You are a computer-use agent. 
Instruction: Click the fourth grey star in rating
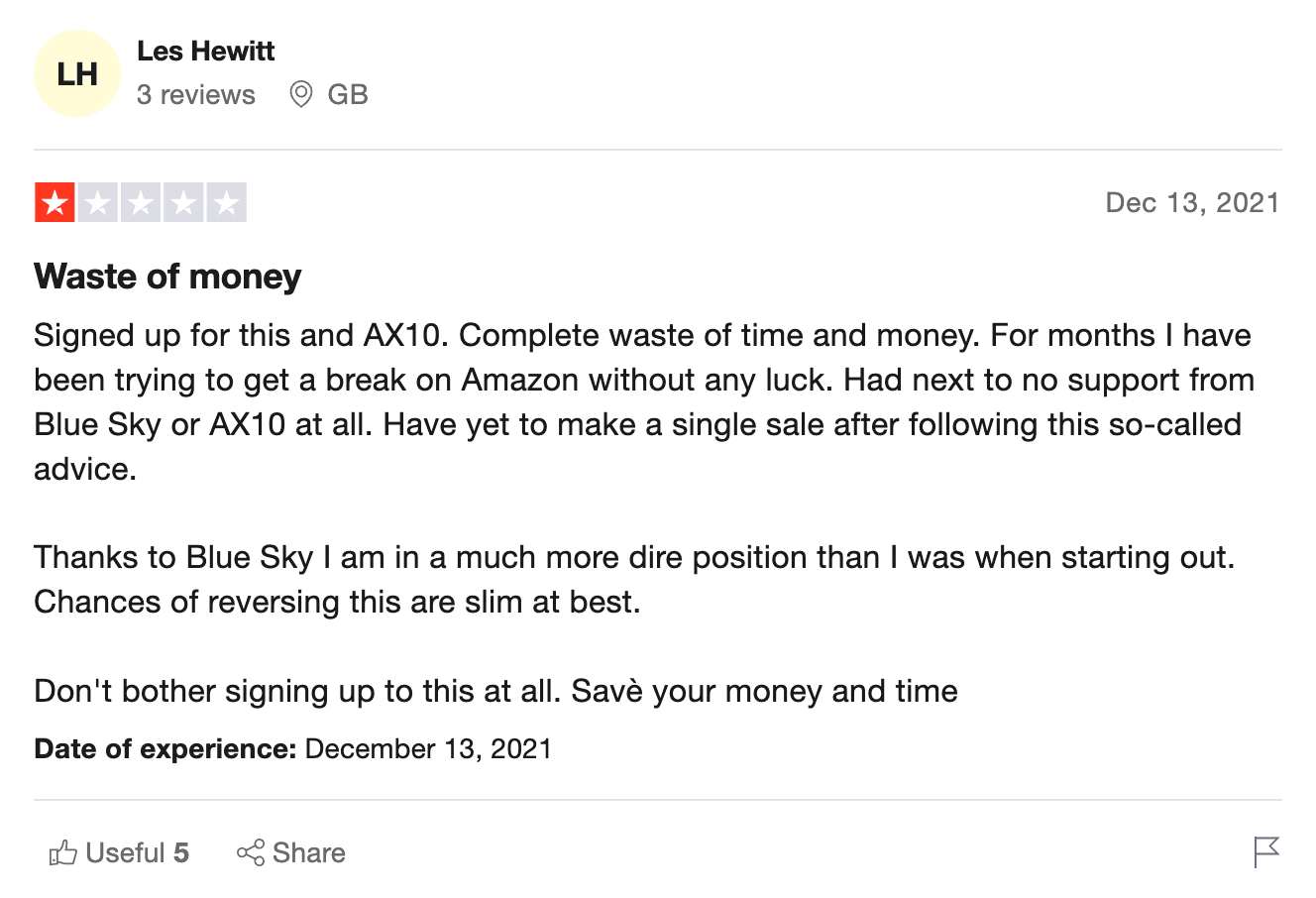pos(183,203)
